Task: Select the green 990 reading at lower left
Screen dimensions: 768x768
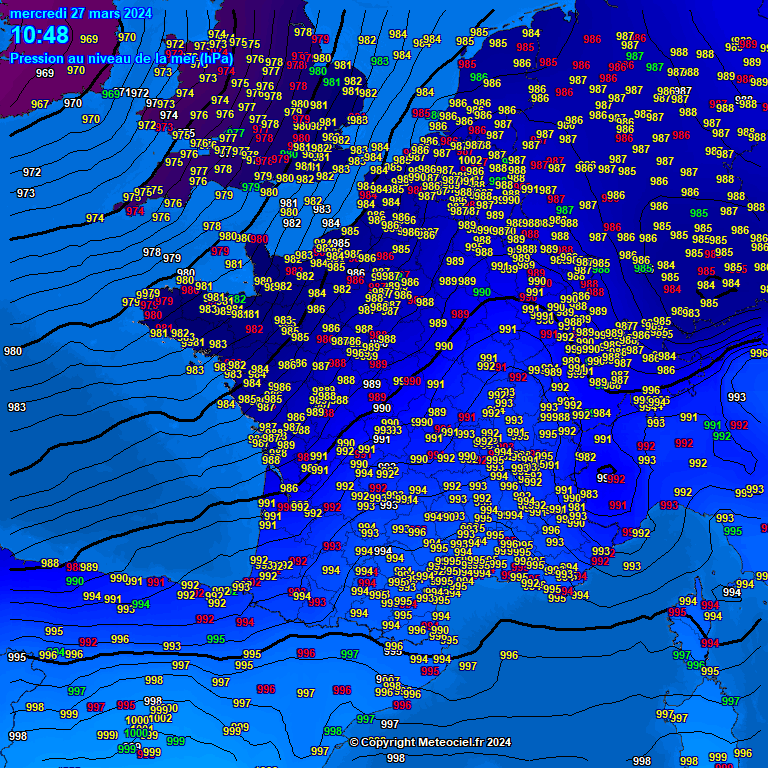Action: [75, 581]
